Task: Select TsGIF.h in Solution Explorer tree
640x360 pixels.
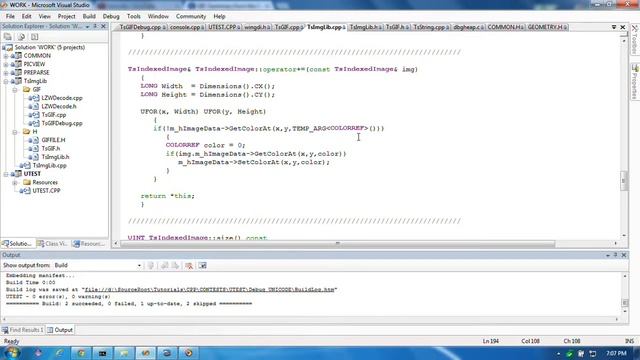Action: 51,148
